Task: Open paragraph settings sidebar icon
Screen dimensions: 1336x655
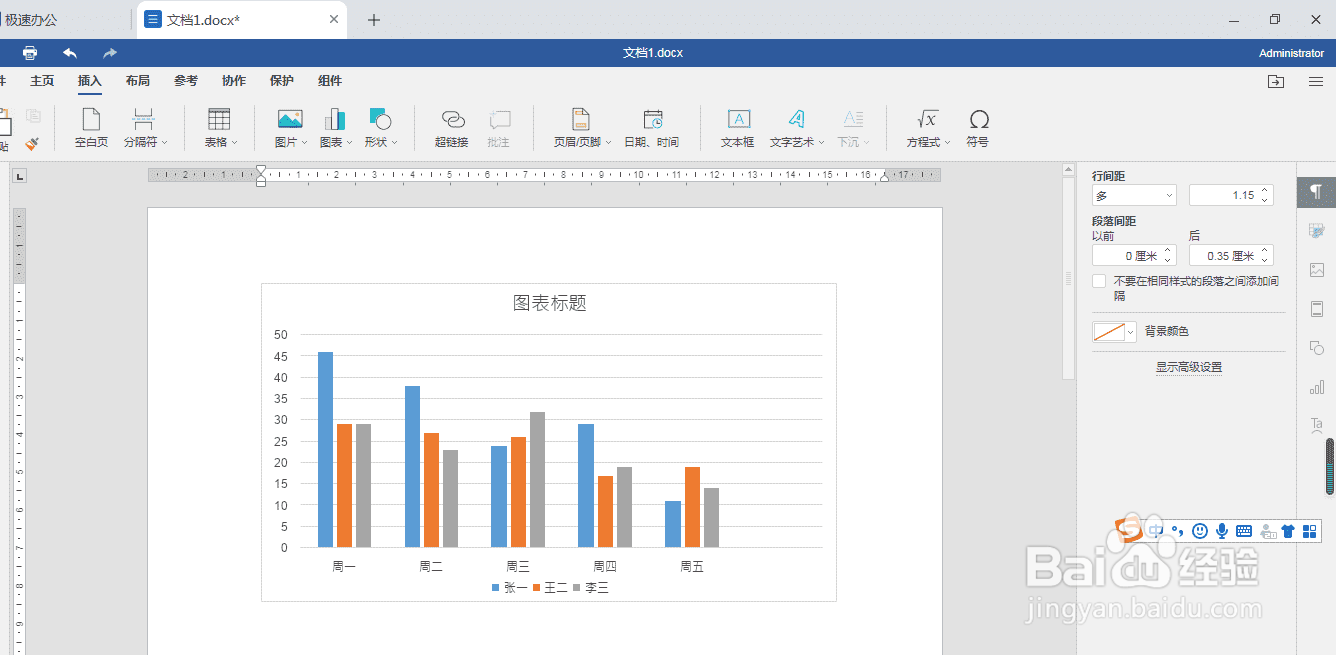Action: (x=1316, y=191)
